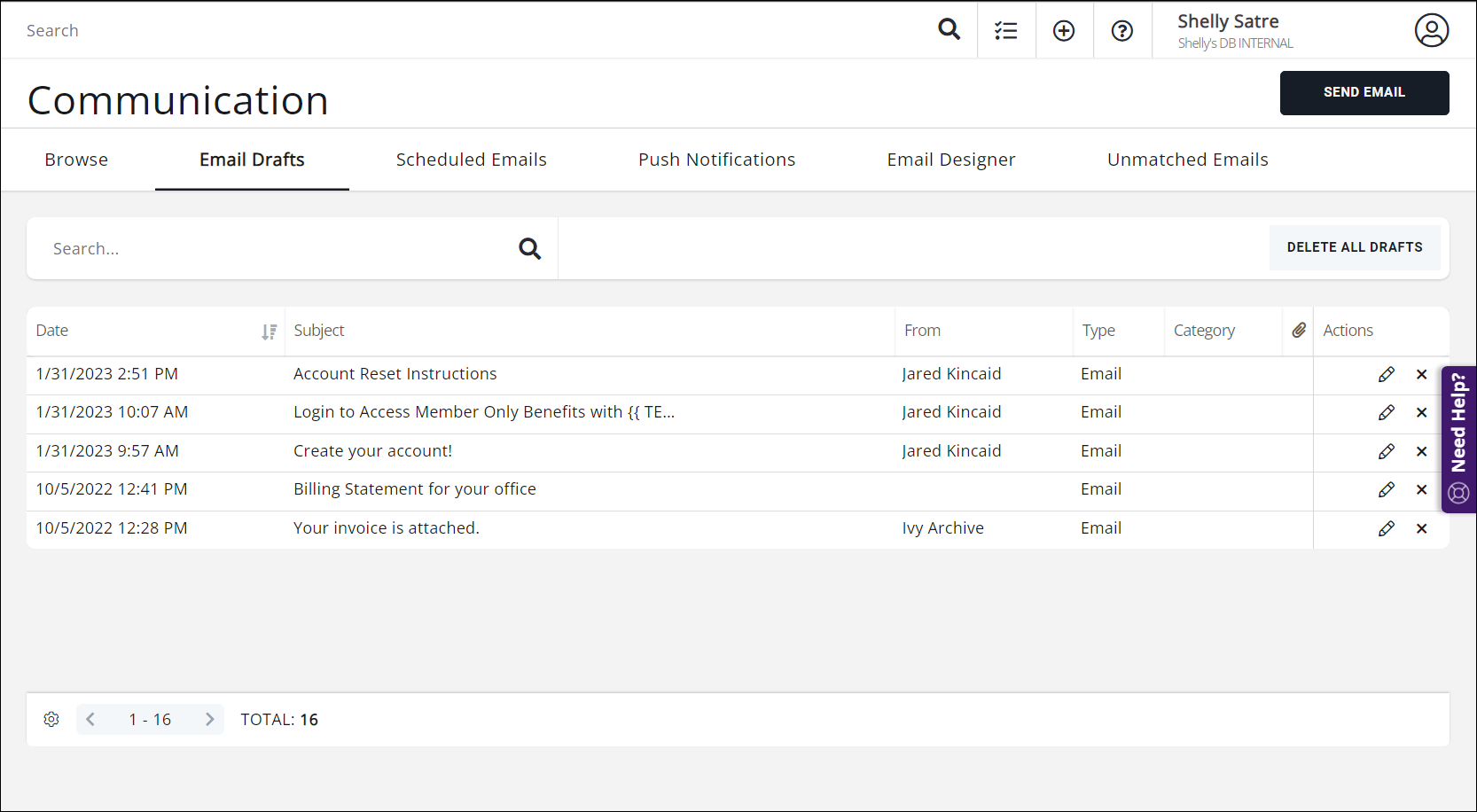Click the drafts search input field
The width and height of the screenshot is (1477, 812).
coord(275,249)
